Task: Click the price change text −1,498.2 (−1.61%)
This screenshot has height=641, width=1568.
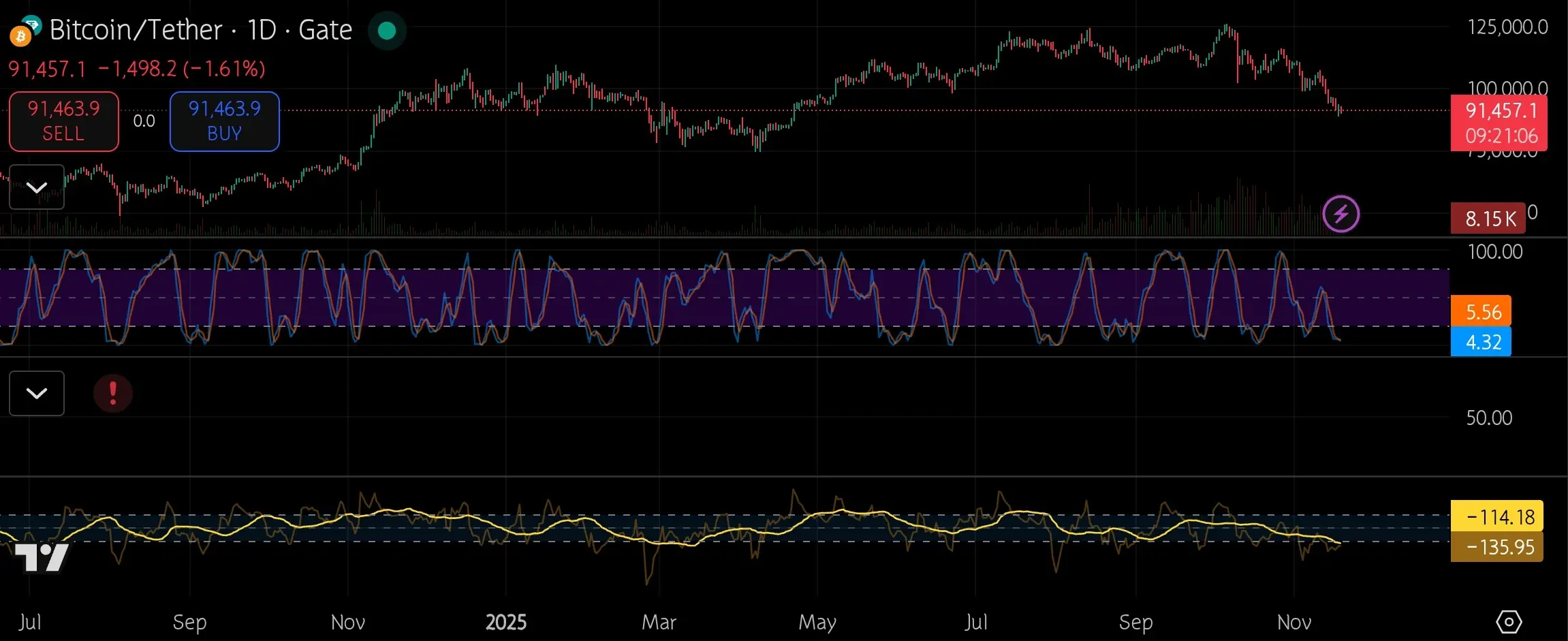Action: pyautogui.click(x=182, y=68)
